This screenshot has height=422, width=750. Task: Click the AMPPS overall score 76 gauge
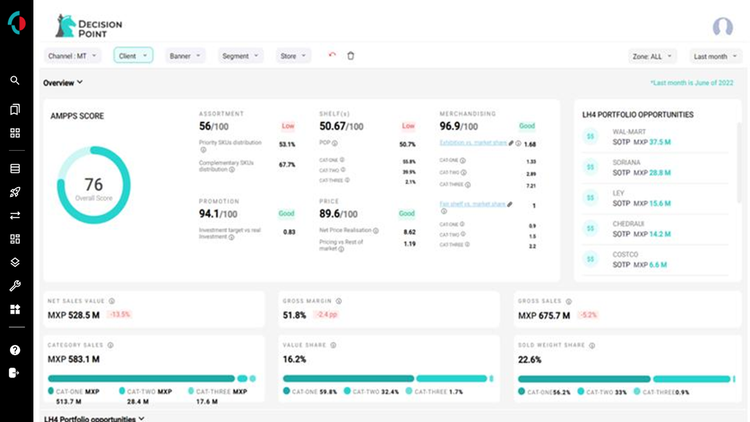94,185
